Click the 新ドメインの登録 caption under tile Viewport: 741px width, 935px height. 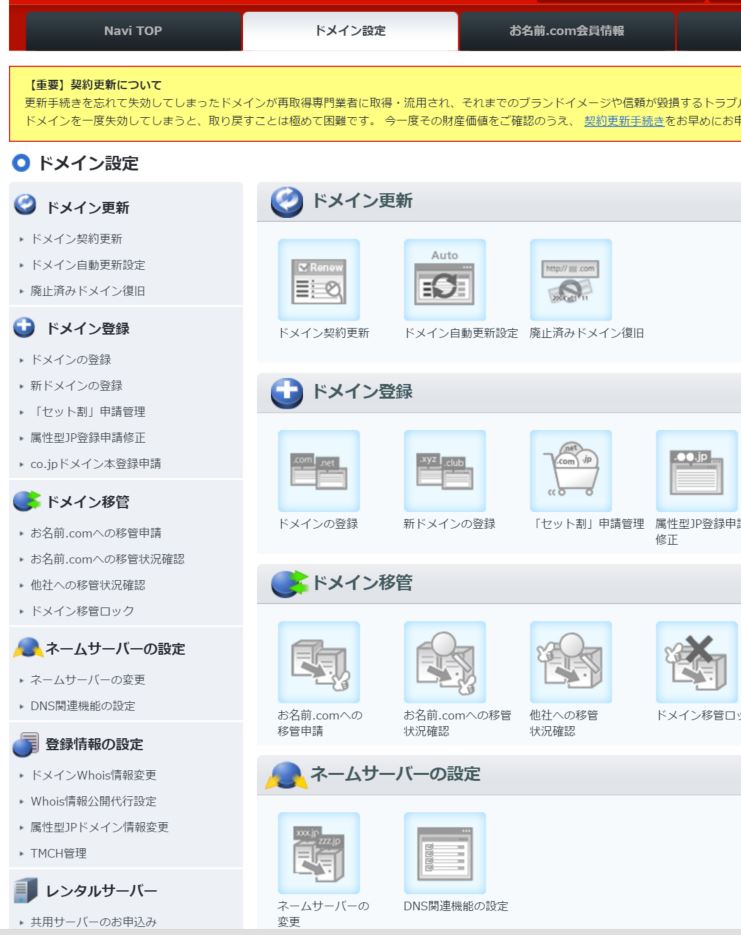coord(449,524)
